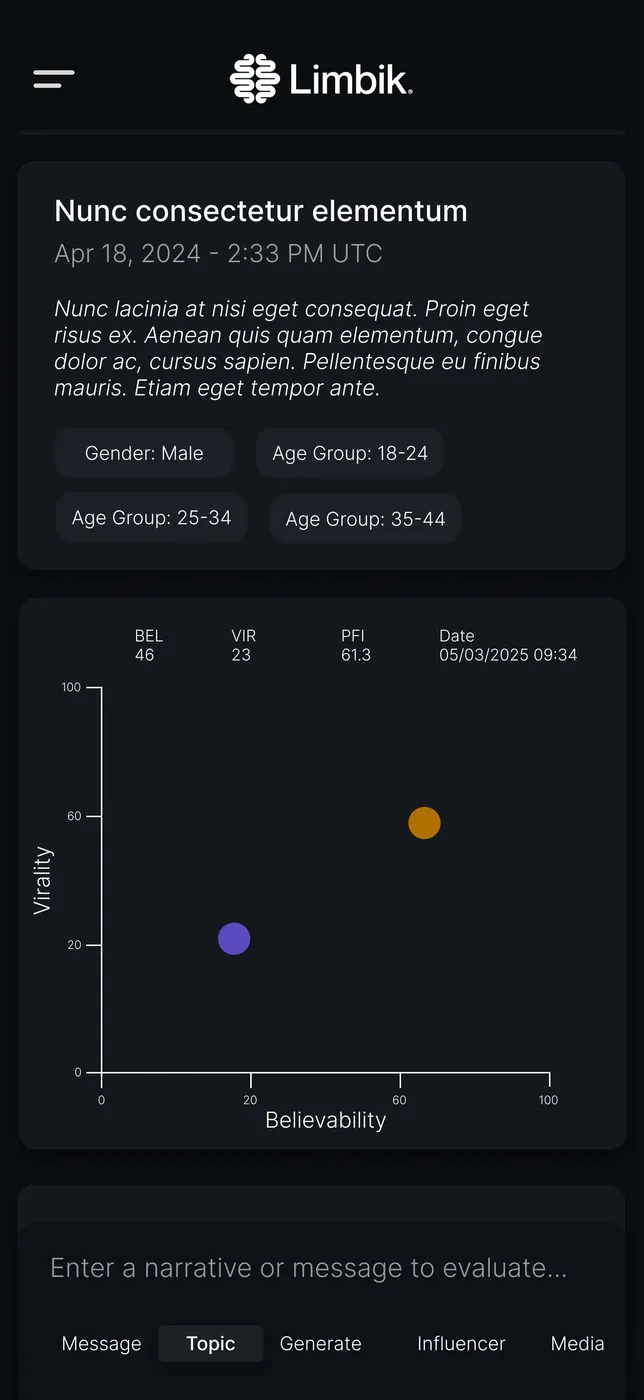Click the Gender: Male tag
Screen dimensions: 644x1400
tap(144, 453)
